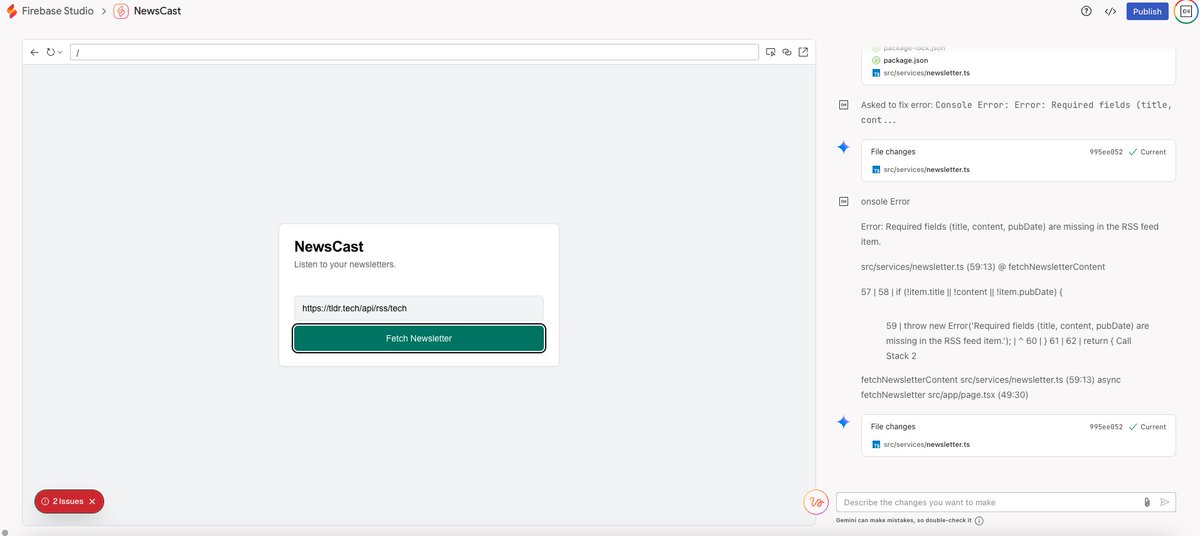The width and height of the screenshot is (1200, 536).
Task: Click commit hash 995ee052 in the bottom File changes card
Action: coord(1106,427)
